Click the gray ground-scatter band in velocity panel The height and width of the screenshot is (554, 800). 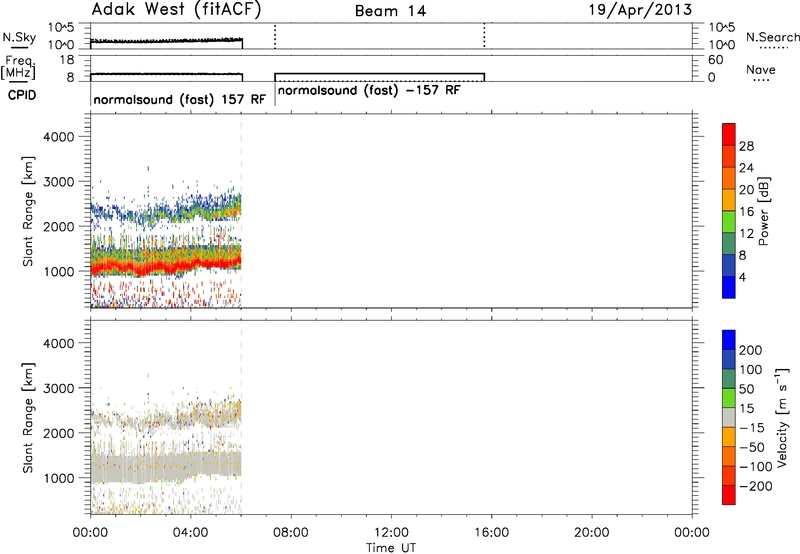(166, 467)
